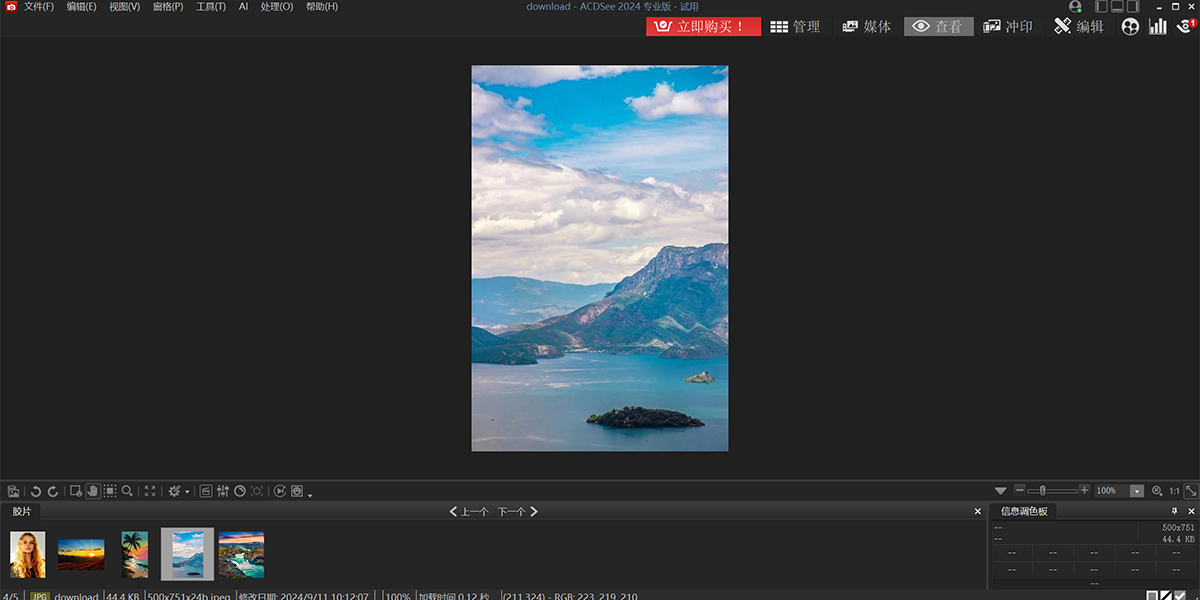Choose the magnifier zoom tool
The height and width of the screenshot is (600, 1200).
point(127,491)
